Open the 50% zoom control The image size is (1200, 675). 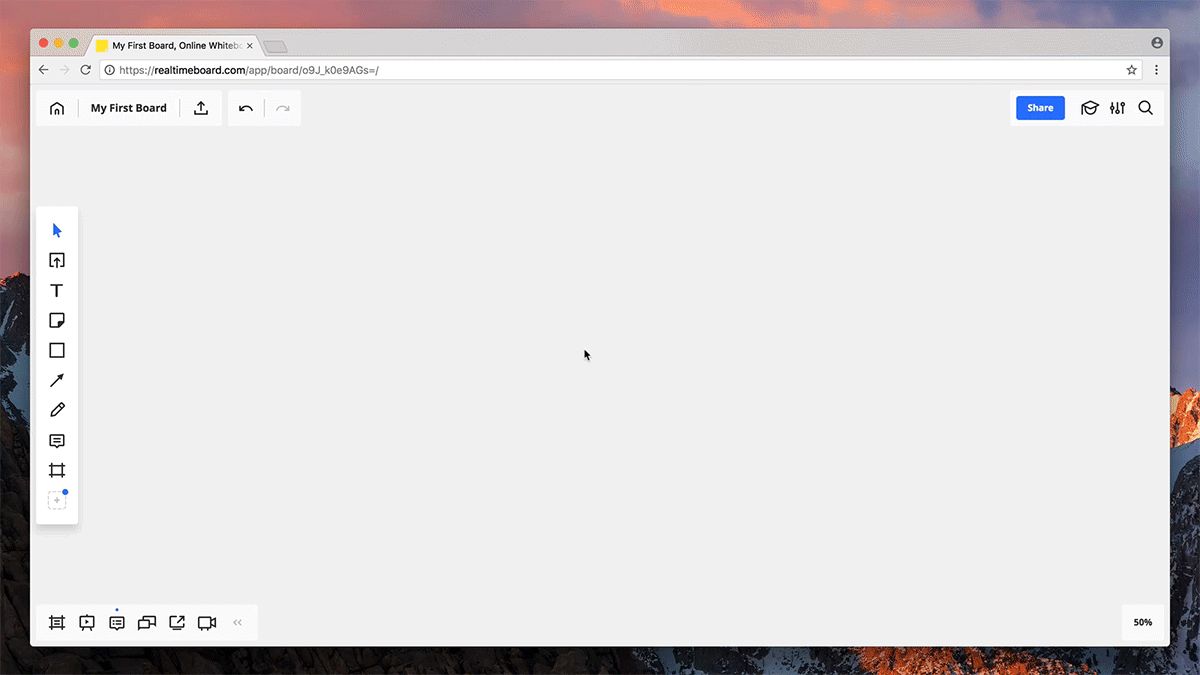pyautogui.click(x=1142, y=622)
